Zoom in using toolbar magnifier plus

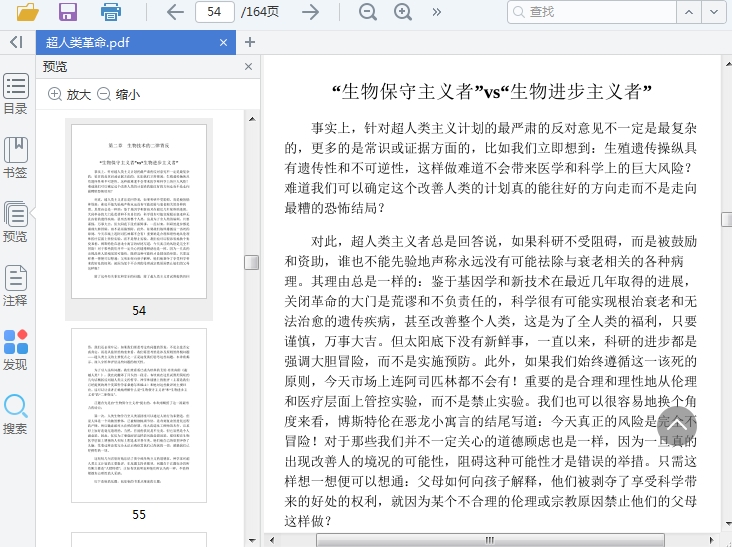click(x=403, y=12)
